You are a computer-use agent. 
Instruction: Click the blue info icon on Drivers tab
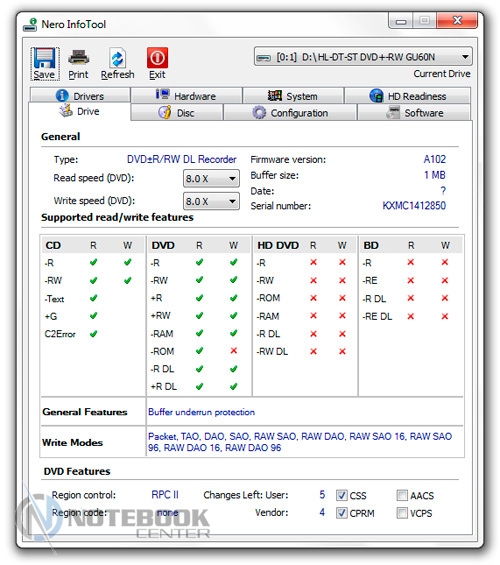[x=62, y=95]
